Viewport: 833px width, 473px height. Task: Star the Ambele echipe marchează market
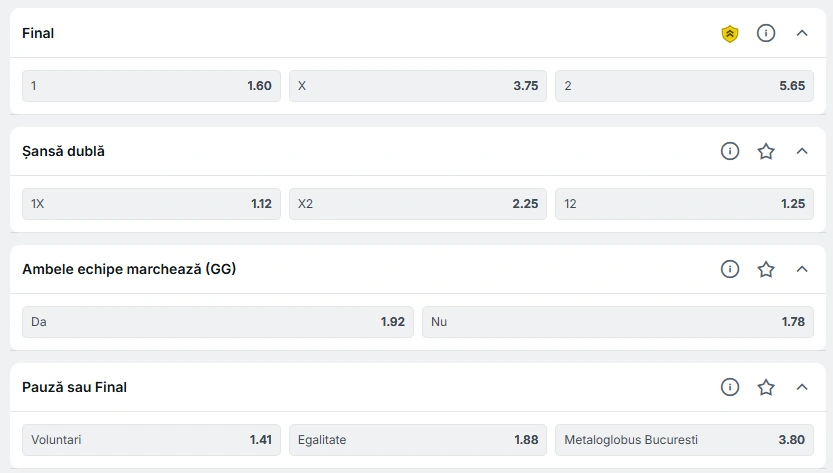[x=766, y=269]
